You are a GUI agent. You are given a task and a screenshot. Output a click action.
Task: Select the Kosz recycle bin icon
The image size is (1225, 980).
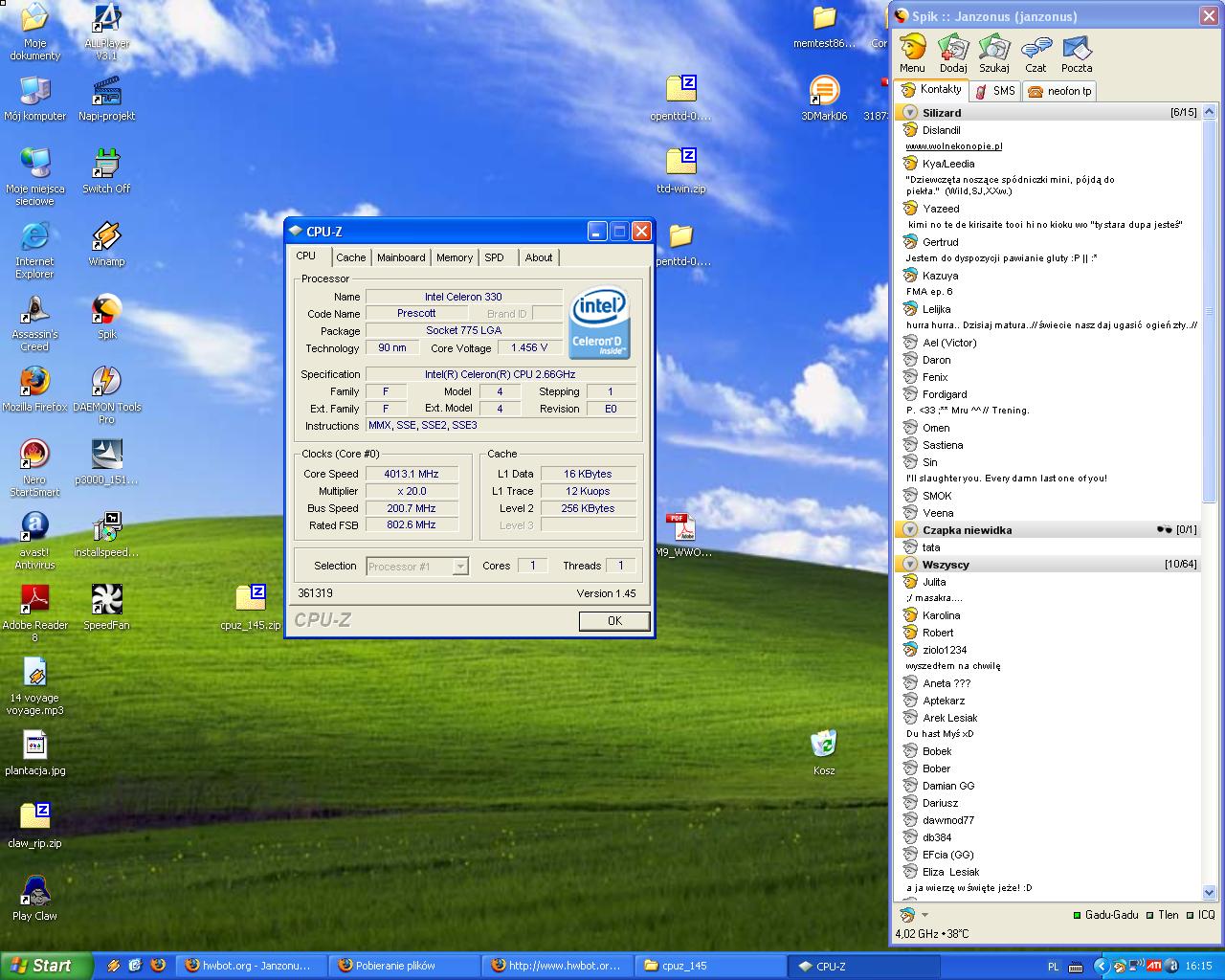[824, 753]
